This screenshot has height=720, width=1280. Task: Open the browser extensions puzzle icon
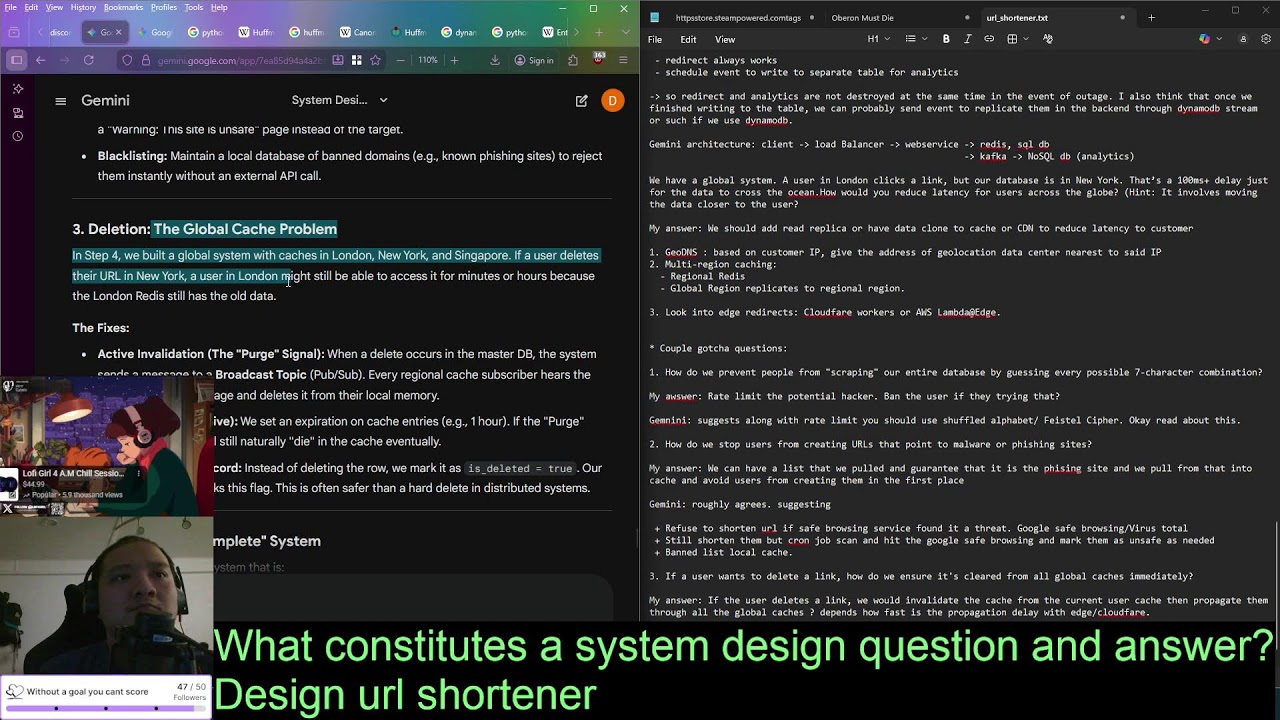573,60
